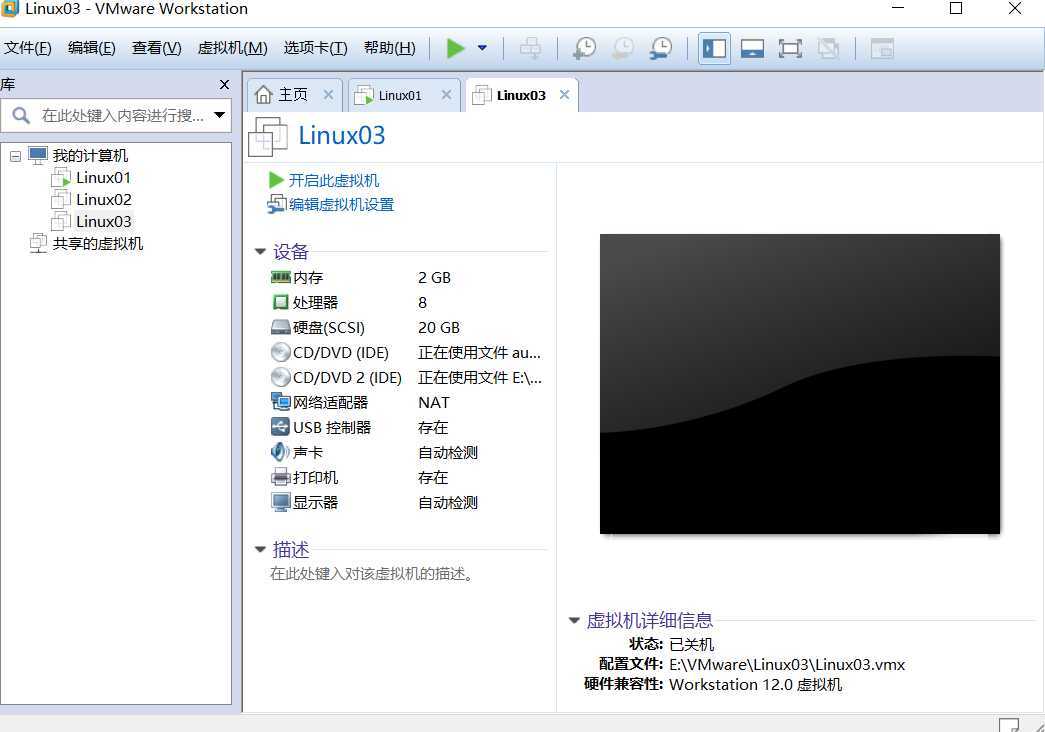Image resolution: width=1045 pixels, height=732 pixels.
Task: Click the large Linux03 VM title icon
Action: [x=268, y=137]
